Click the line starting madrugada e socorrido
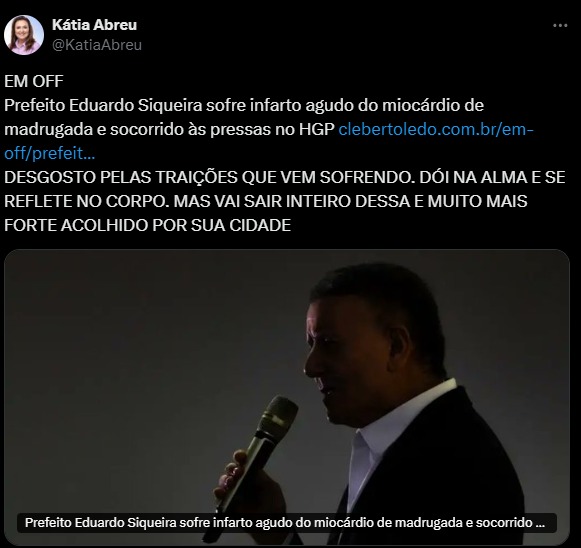 tap(169, 129)
